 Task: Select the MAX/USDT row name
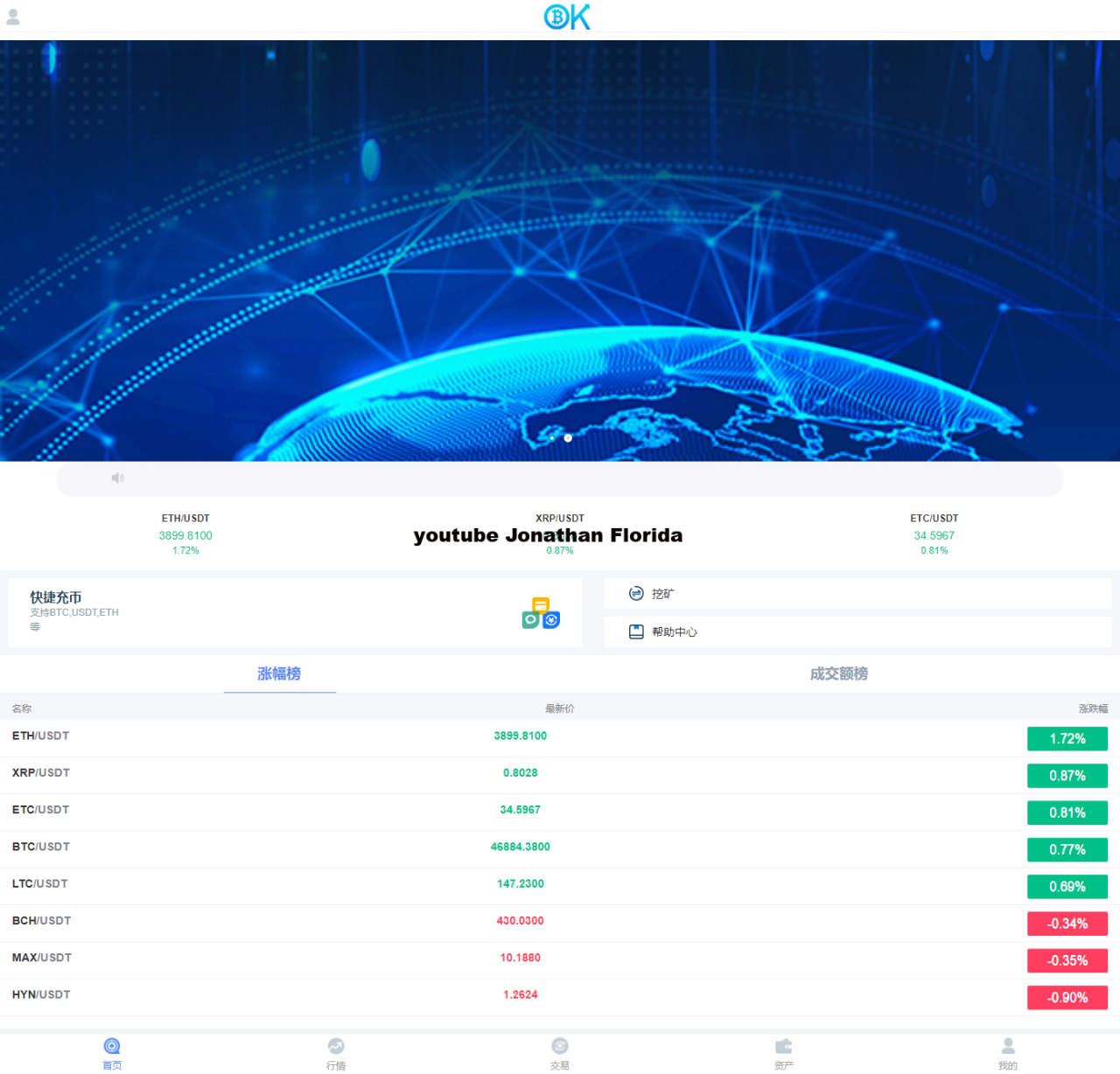pyautogui.click(x=42, y=958)
